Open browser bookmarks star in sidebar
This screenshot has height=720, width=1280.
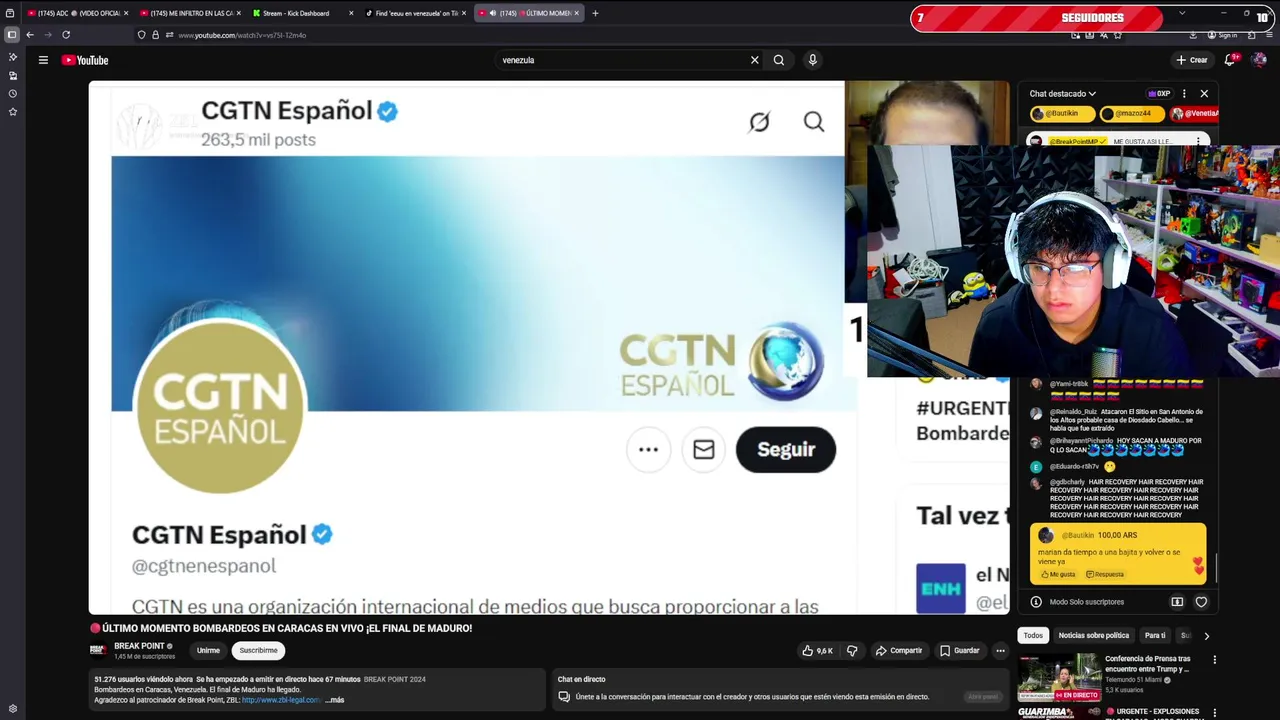[x=12, y=111]
